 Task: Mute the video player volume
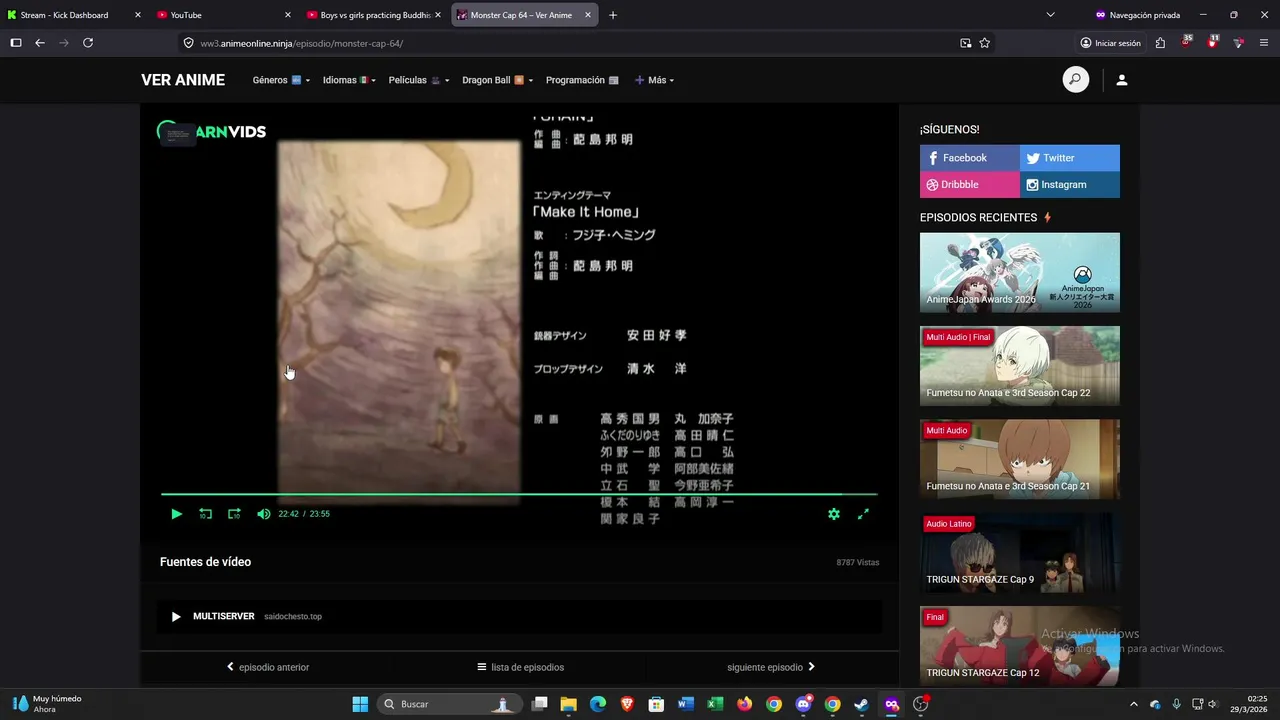point(263,514)
